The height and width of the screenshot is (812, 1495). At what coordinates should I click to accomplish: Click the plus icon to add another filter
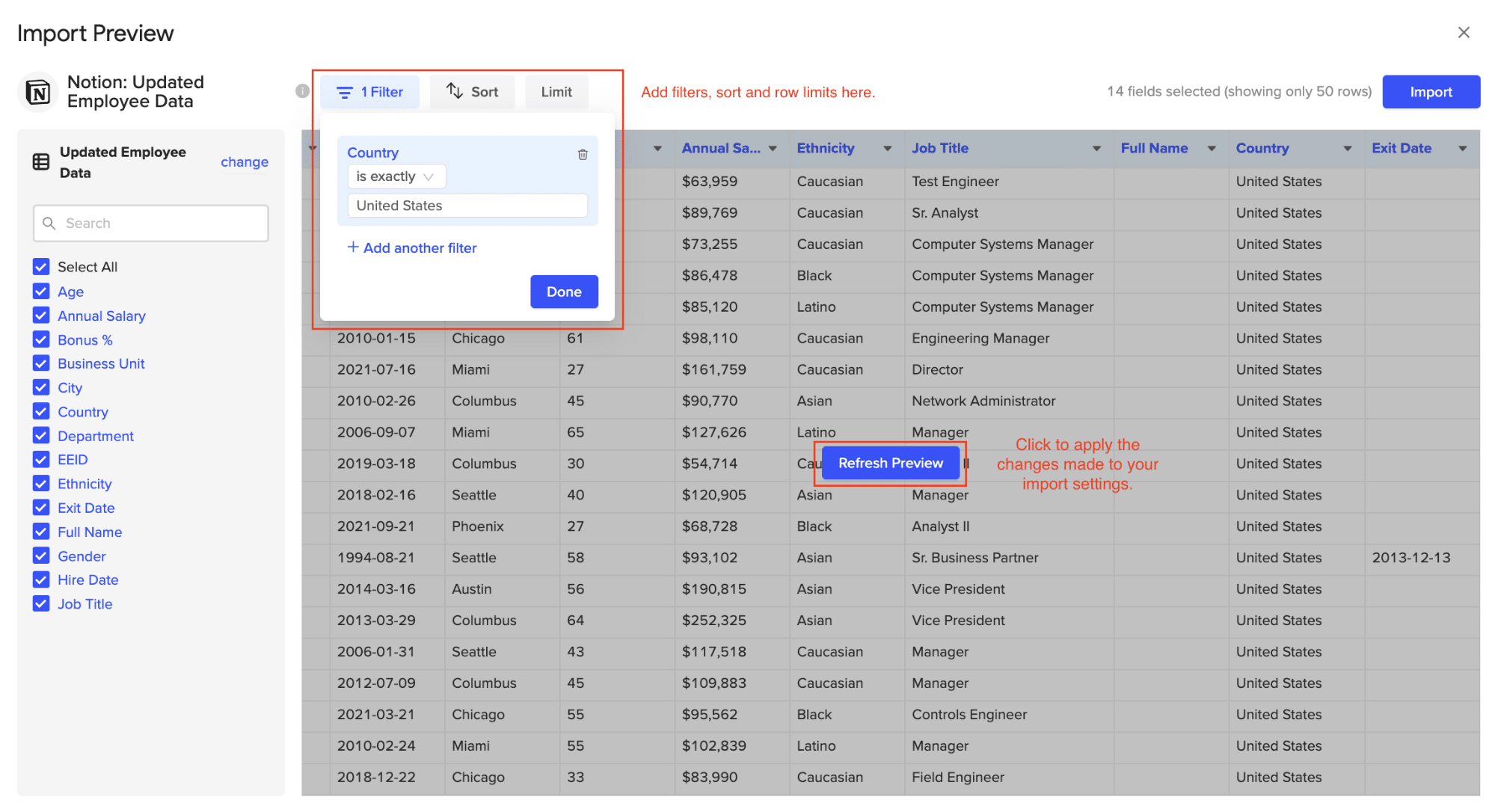pos(353,247)
